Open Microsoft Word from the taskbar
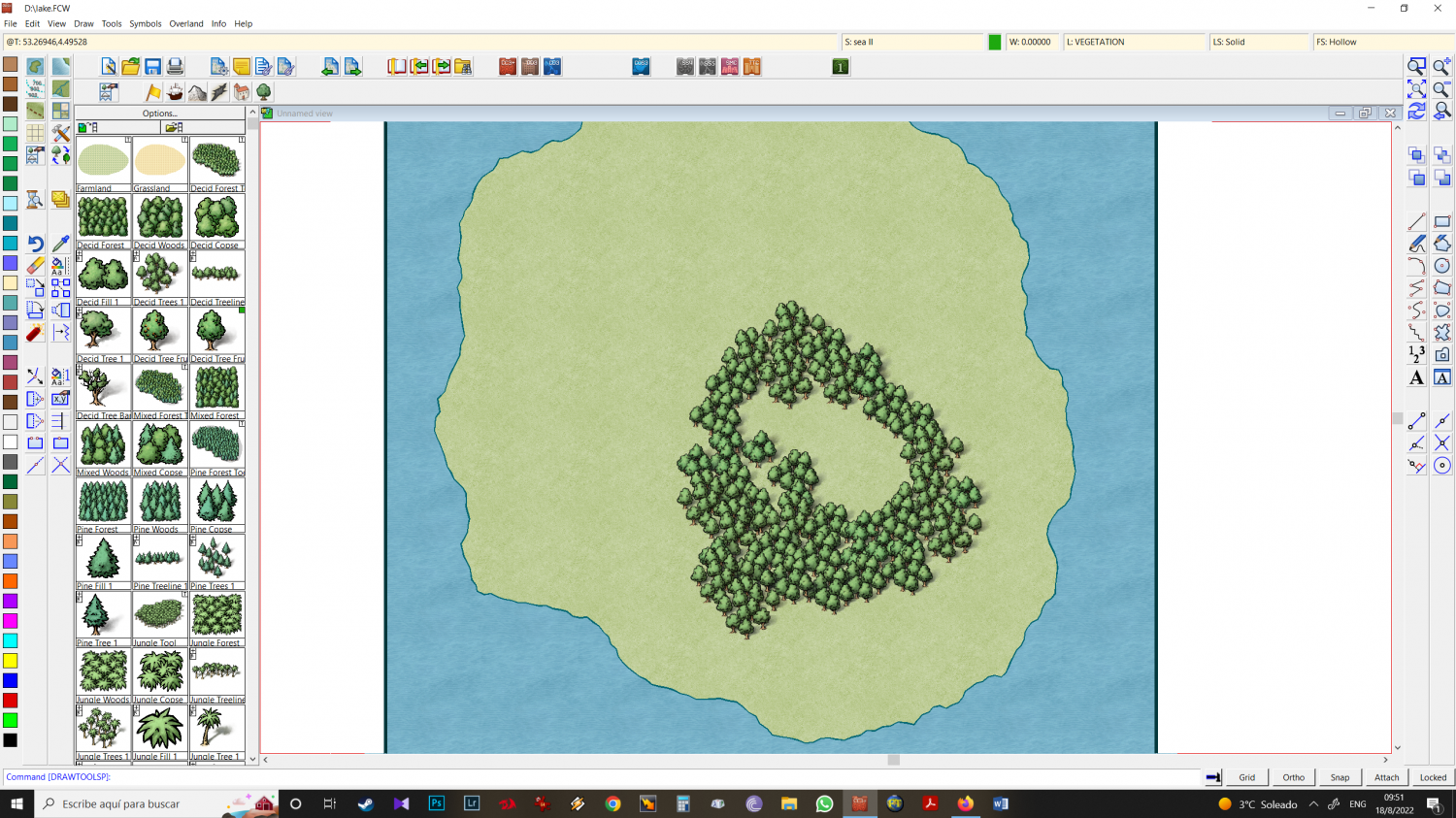 1001,803
